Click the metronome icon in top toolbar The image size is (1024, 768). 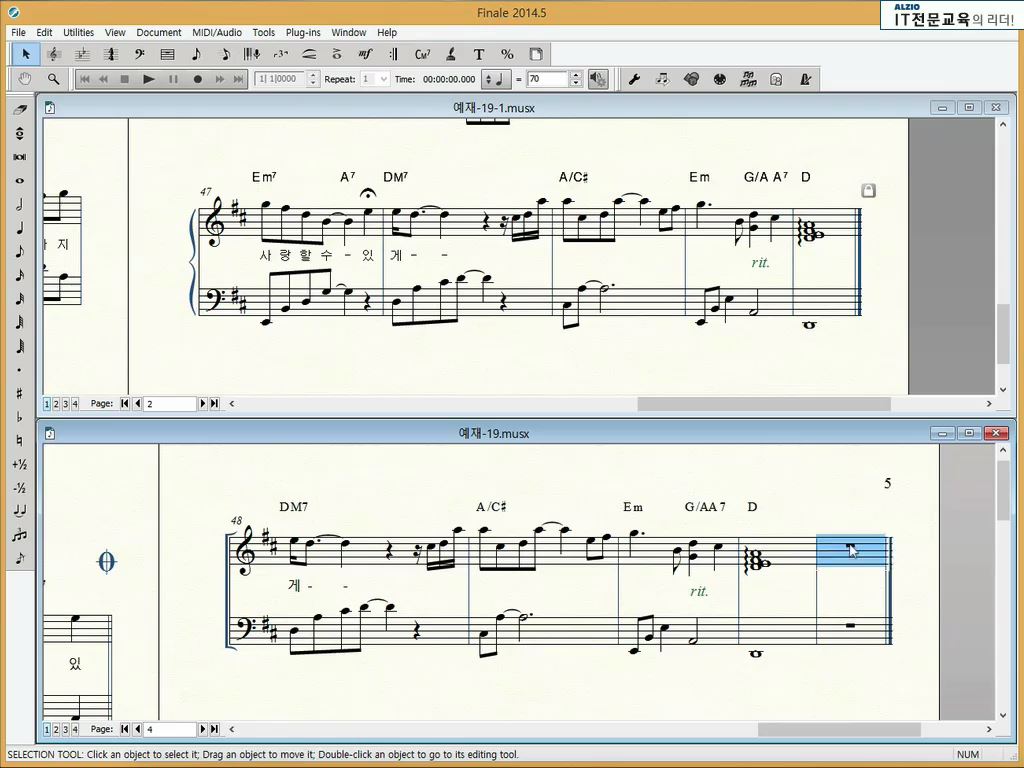805,79
